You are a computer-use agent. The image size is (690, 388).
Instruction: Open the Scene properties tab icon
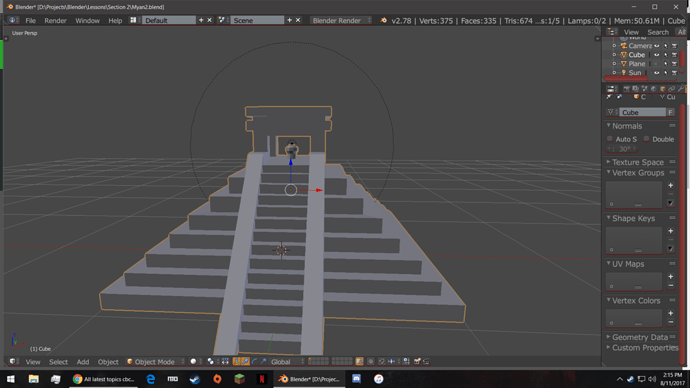pos(644,88)
